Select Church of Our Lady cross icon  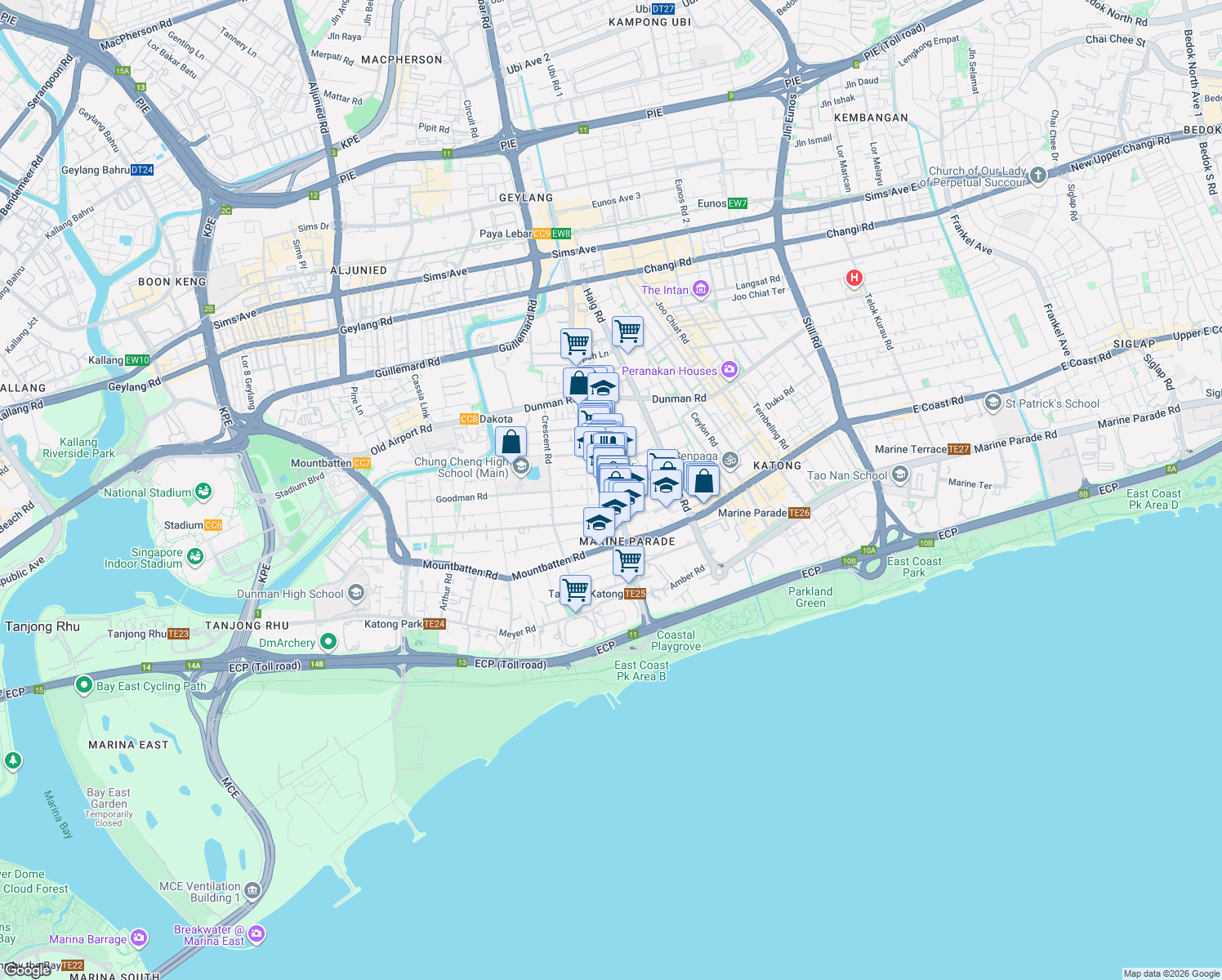pyautogui.click(x=1037, y=175)
